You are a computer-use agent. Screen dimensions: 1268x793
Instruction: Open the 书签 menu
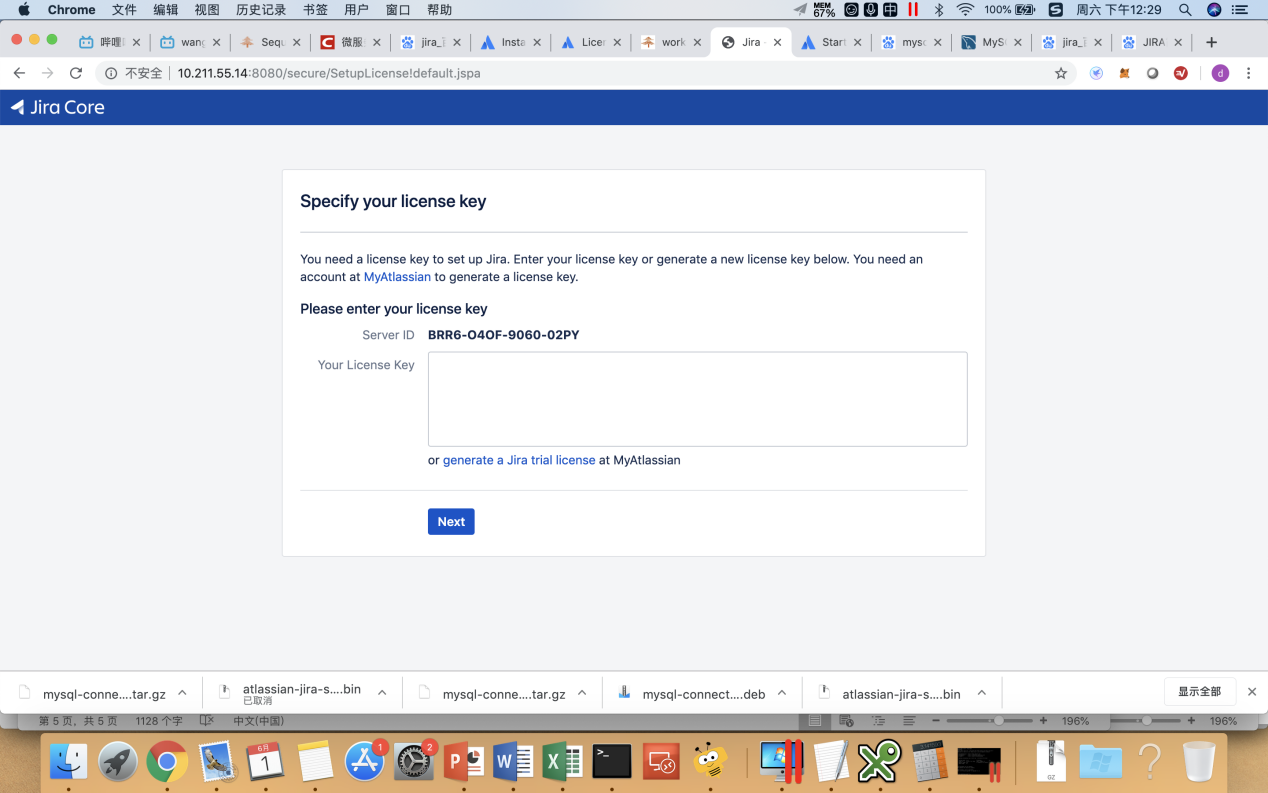[315, 10]
